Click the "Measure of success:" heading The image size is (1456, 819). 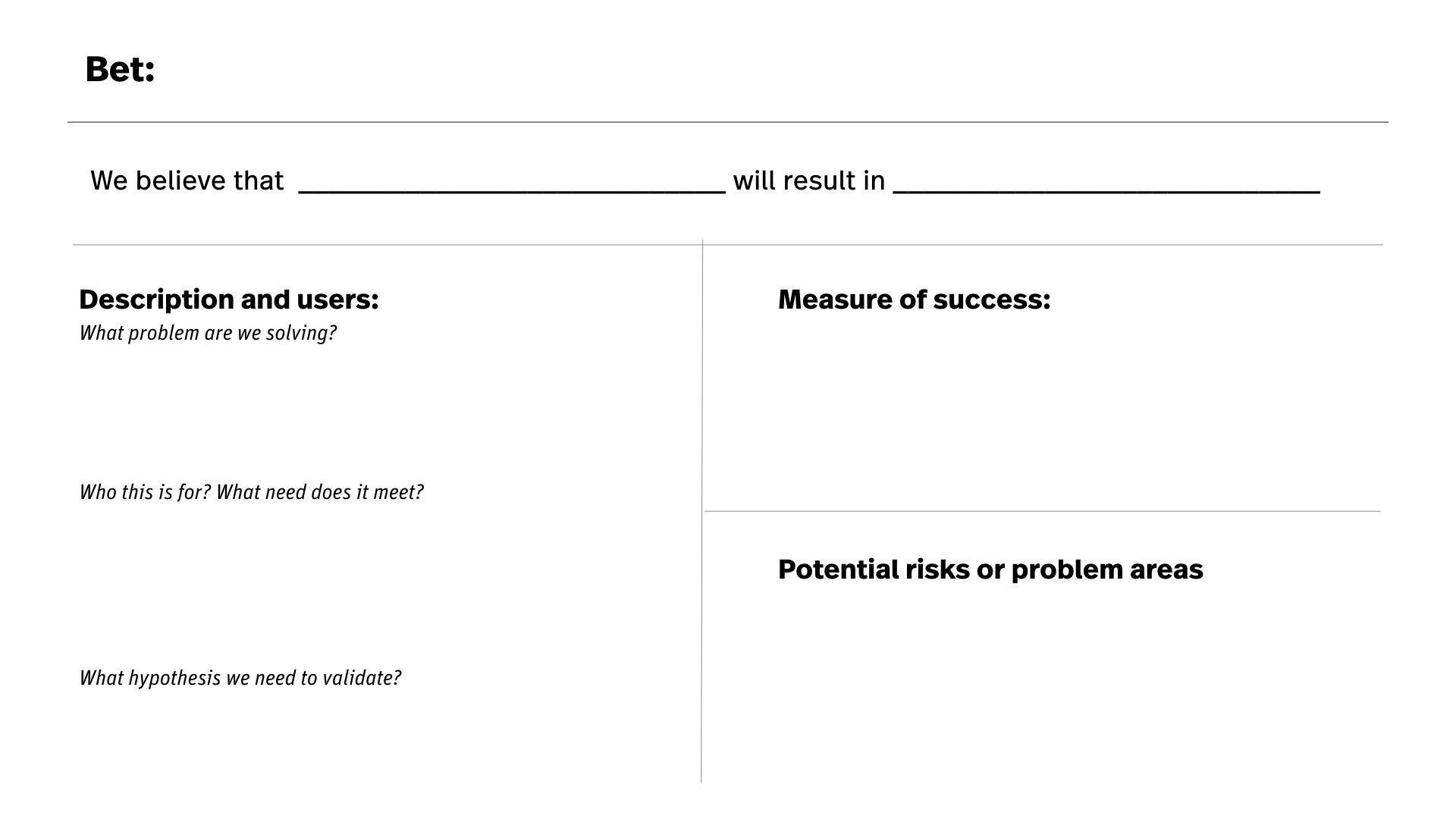pyautogui.click(x=914, y=300)
